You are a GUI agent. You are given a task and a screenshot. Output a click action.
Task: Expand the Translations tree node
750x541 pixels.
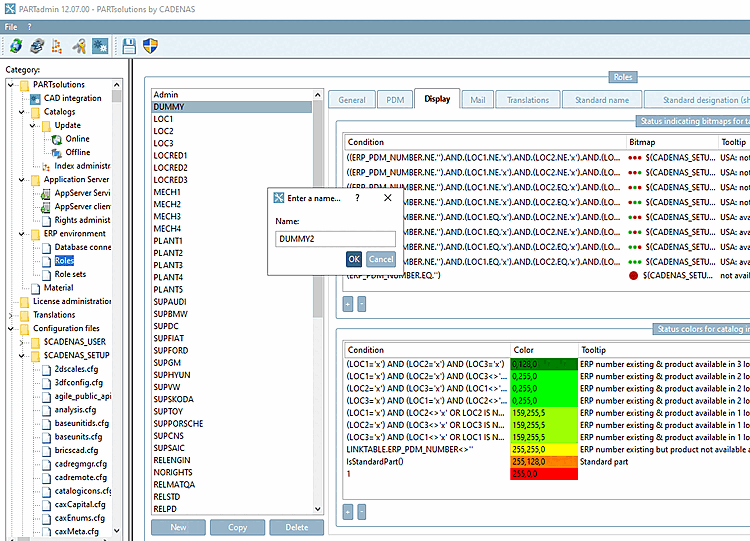tap(11, 315)
